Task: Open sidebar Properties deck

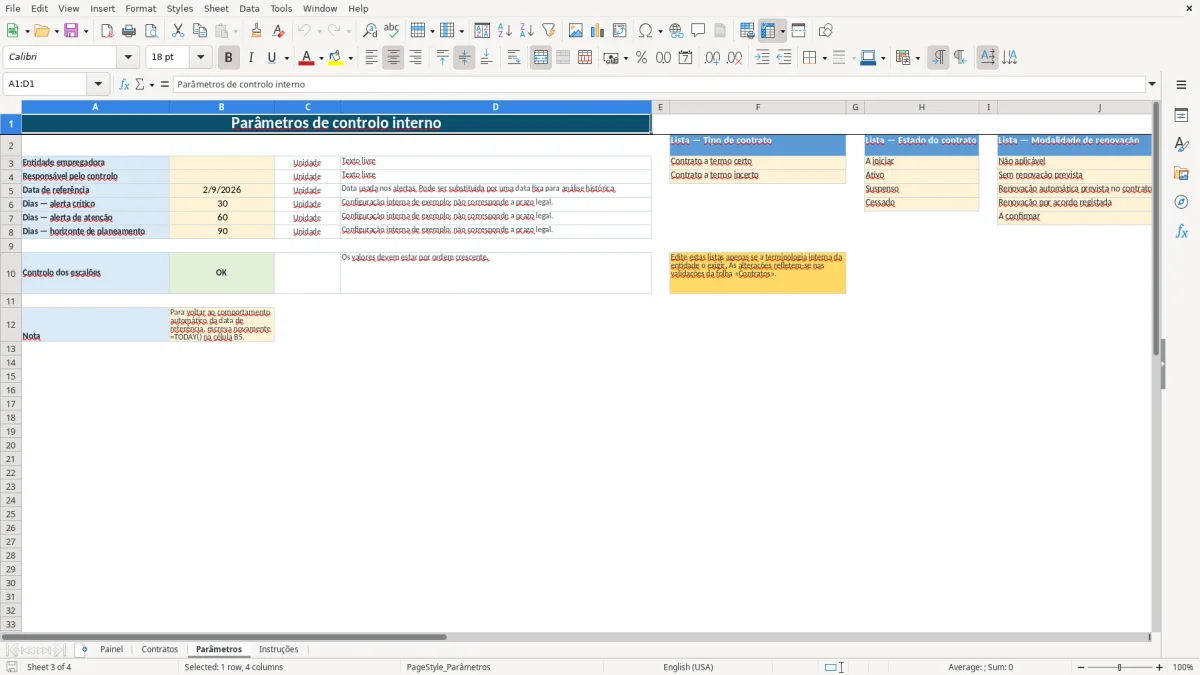Action: pos(1181,115)
